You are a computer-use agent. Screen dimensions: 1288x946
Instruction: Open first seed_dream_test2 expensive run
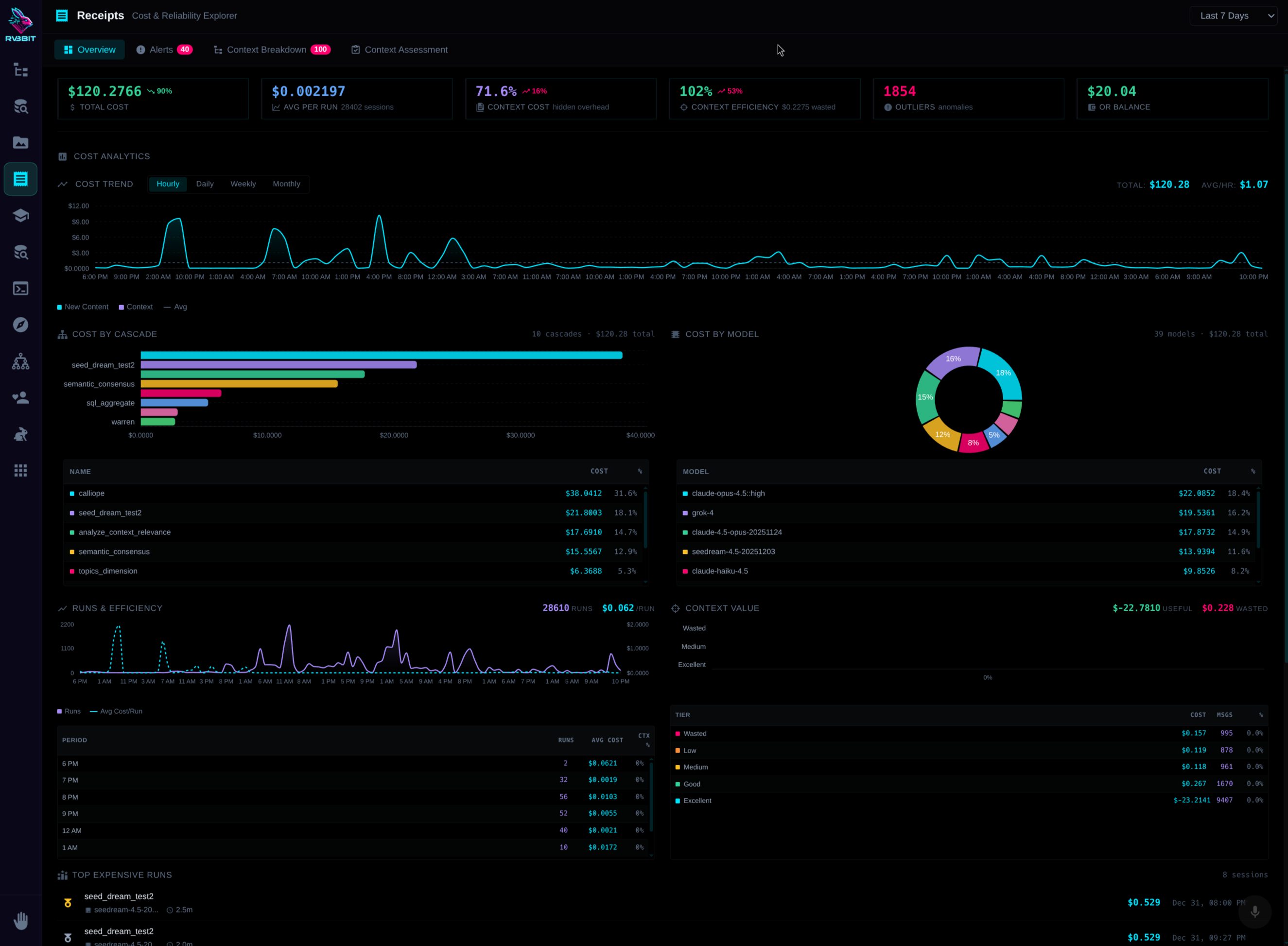[119, 896]
